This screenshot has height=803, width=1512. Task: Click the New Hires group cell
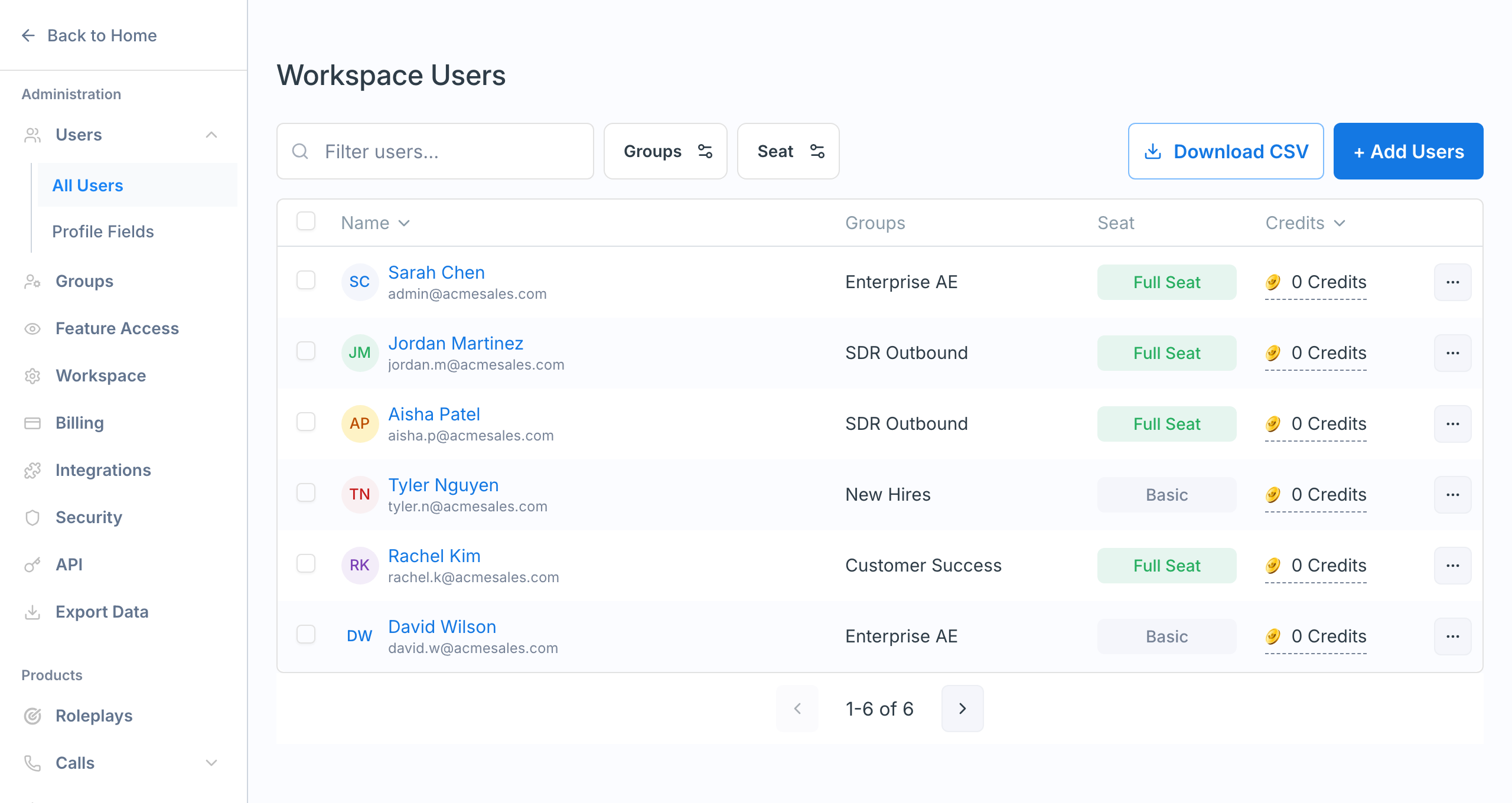pyautogui.click(x=888, y=495)
